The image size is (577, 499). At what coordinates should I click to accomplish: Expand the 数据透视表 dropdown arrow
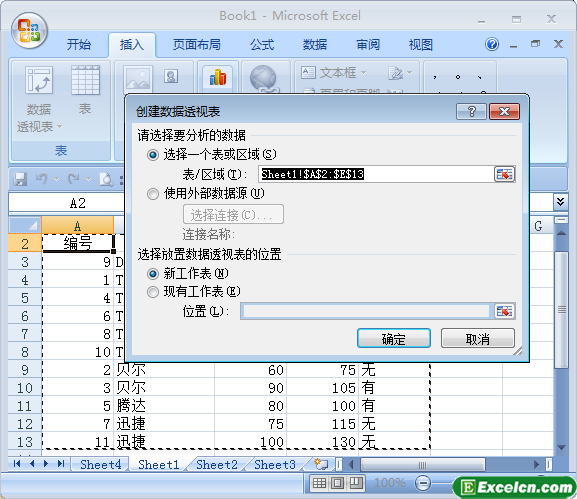coord(59,127)
